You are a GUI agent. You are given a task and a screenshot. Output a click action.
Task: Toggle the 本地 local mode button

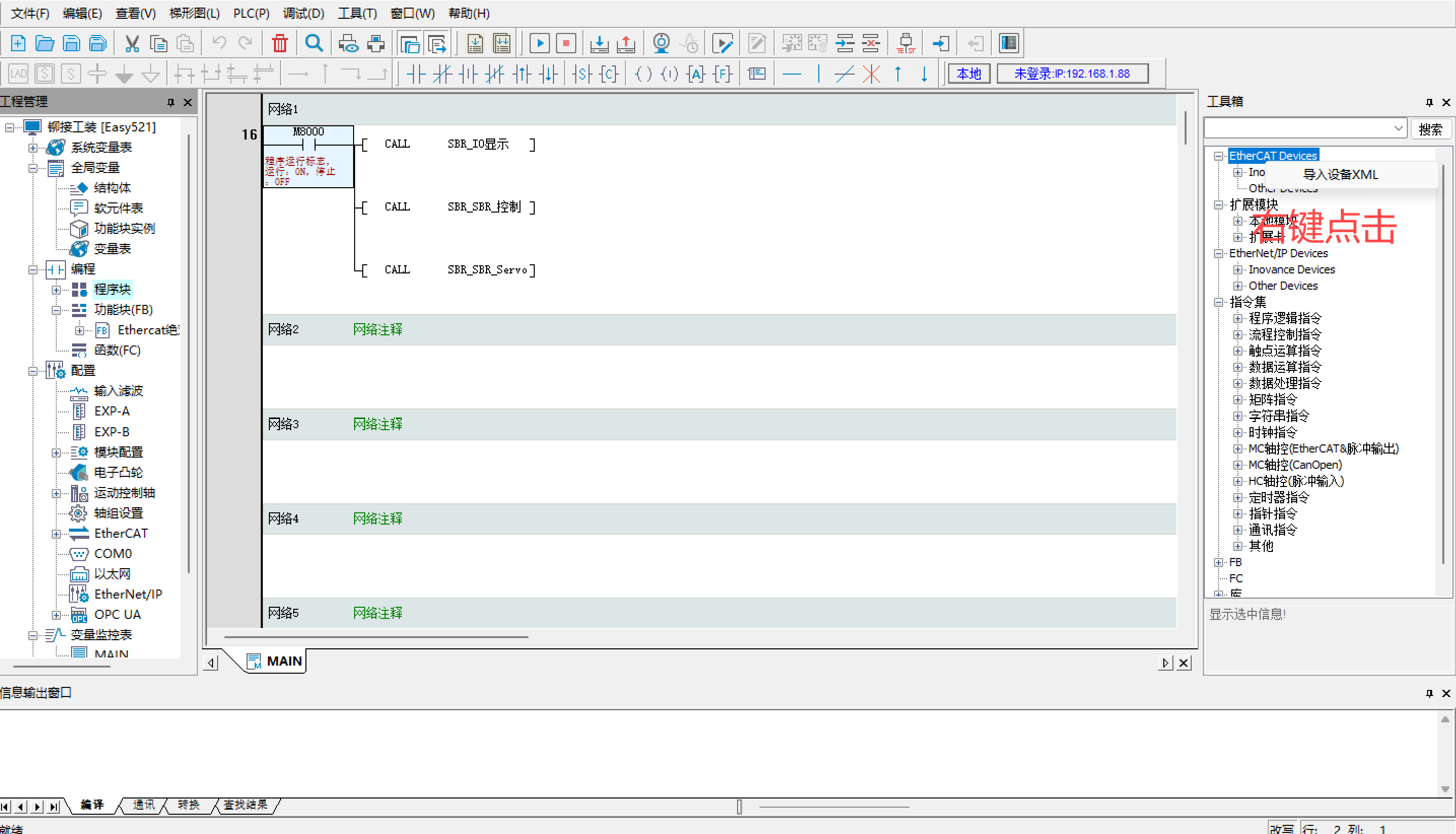[x=968, y=74]
